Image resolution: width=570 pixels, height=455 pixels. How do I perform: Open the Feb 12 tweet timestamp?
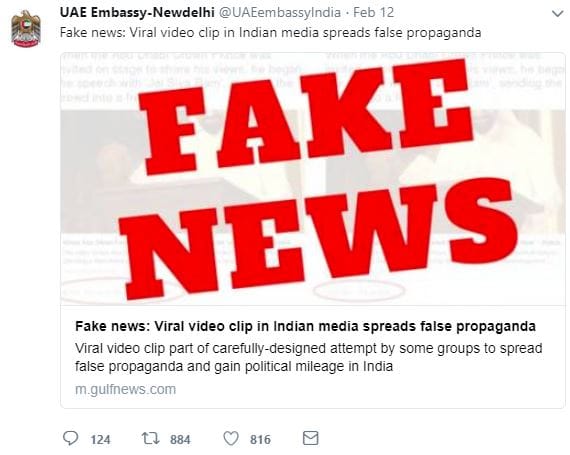[373, 13]
